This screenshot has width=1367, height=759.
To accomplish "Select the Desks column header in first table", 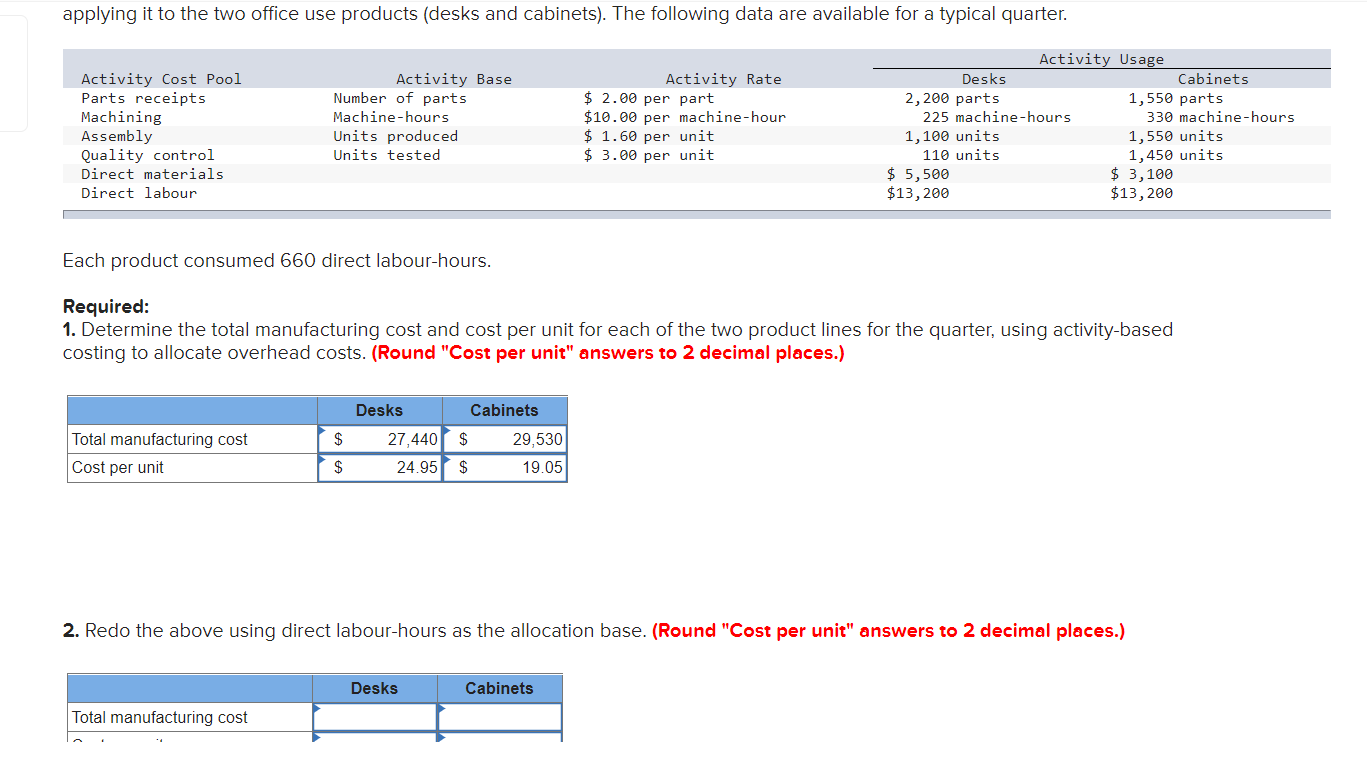I will tap(378, 410).
